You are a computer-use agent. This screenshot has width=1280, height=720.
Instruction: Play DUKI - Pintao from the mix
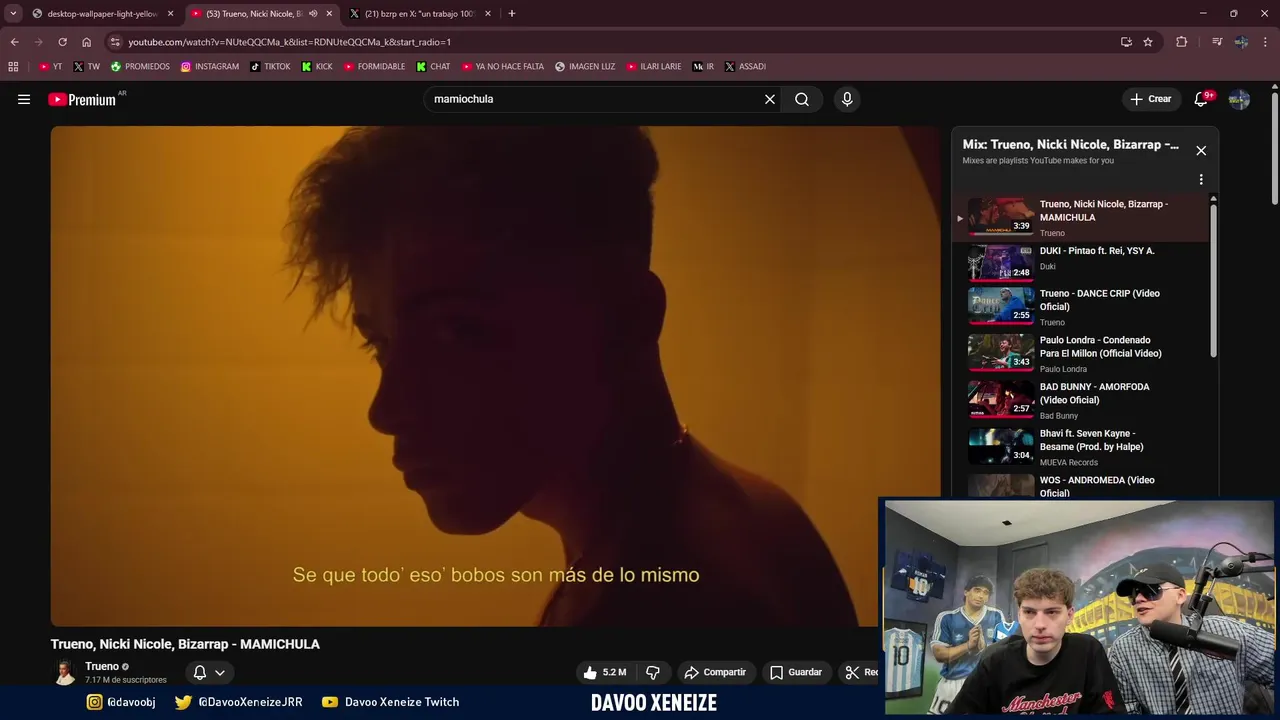click(1080, 263)
